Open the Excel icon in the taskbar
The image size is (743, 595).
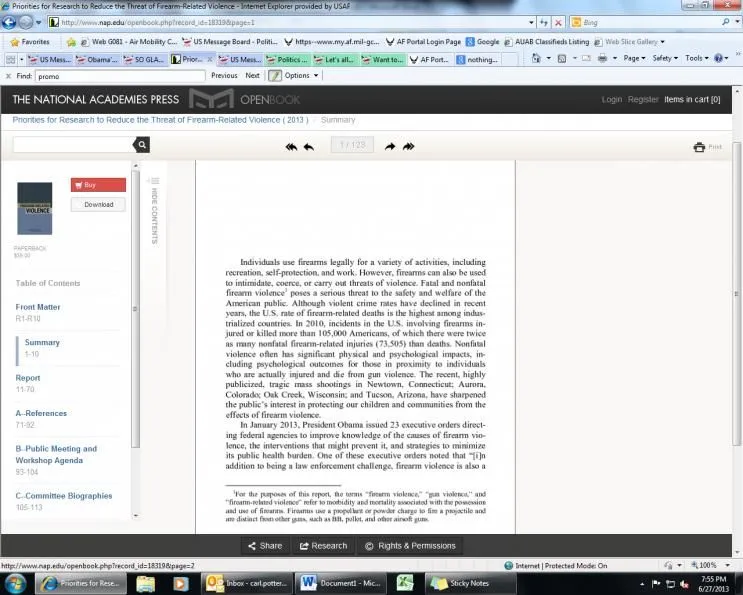[405, 583]
